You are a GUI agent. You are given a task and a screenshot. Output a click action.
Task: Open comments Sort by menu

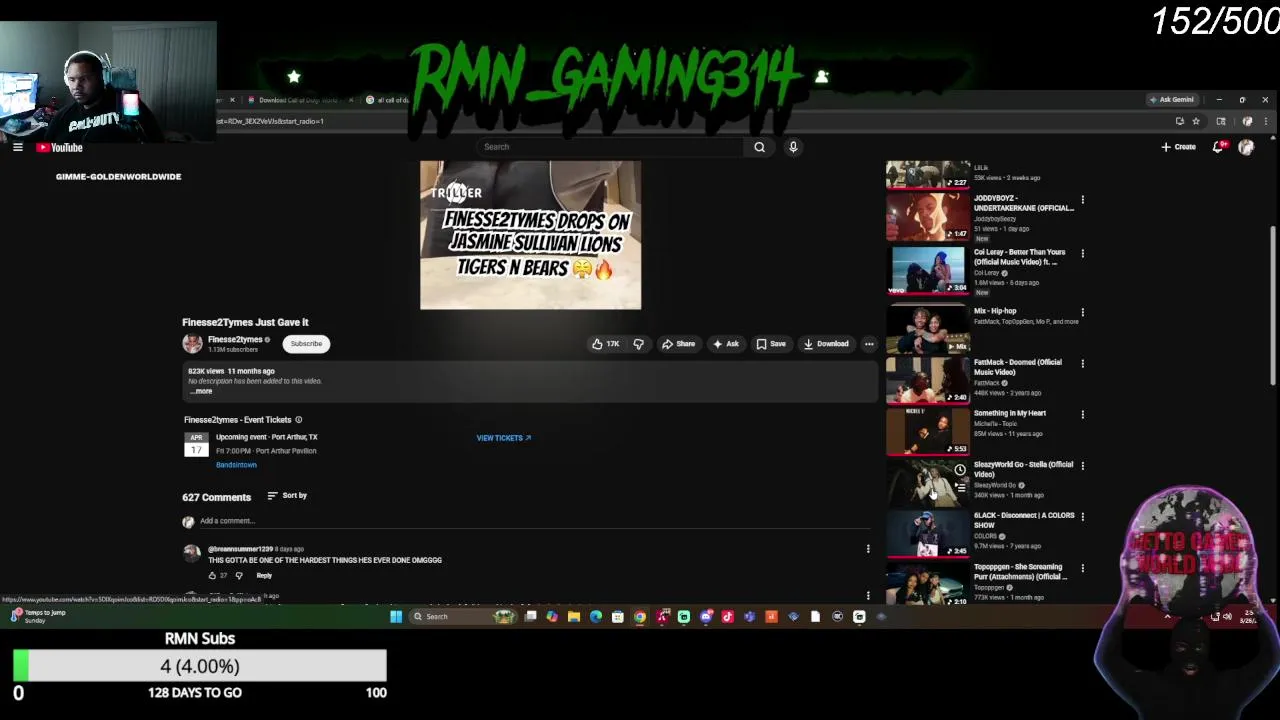click(287, 496)
